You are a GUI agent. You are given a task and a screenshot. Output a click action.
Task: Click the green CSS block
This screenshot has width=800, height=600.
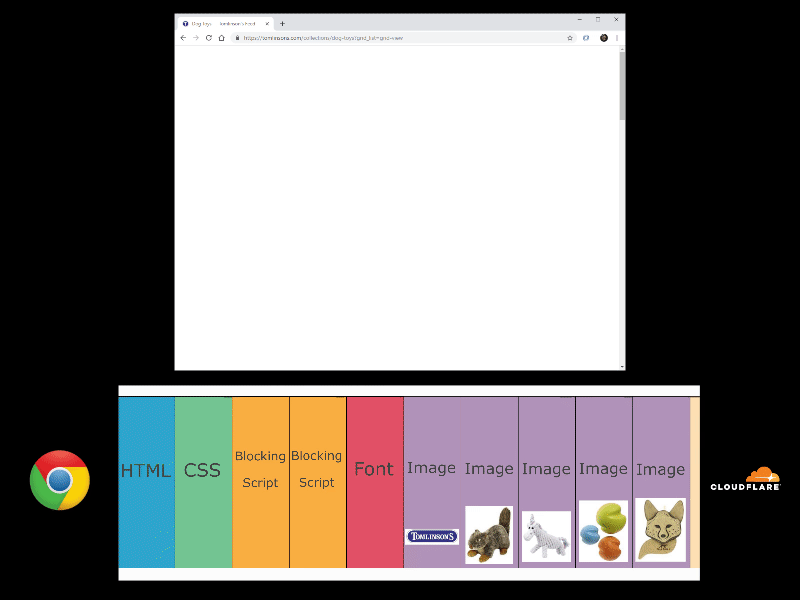(x=204, y=482)
